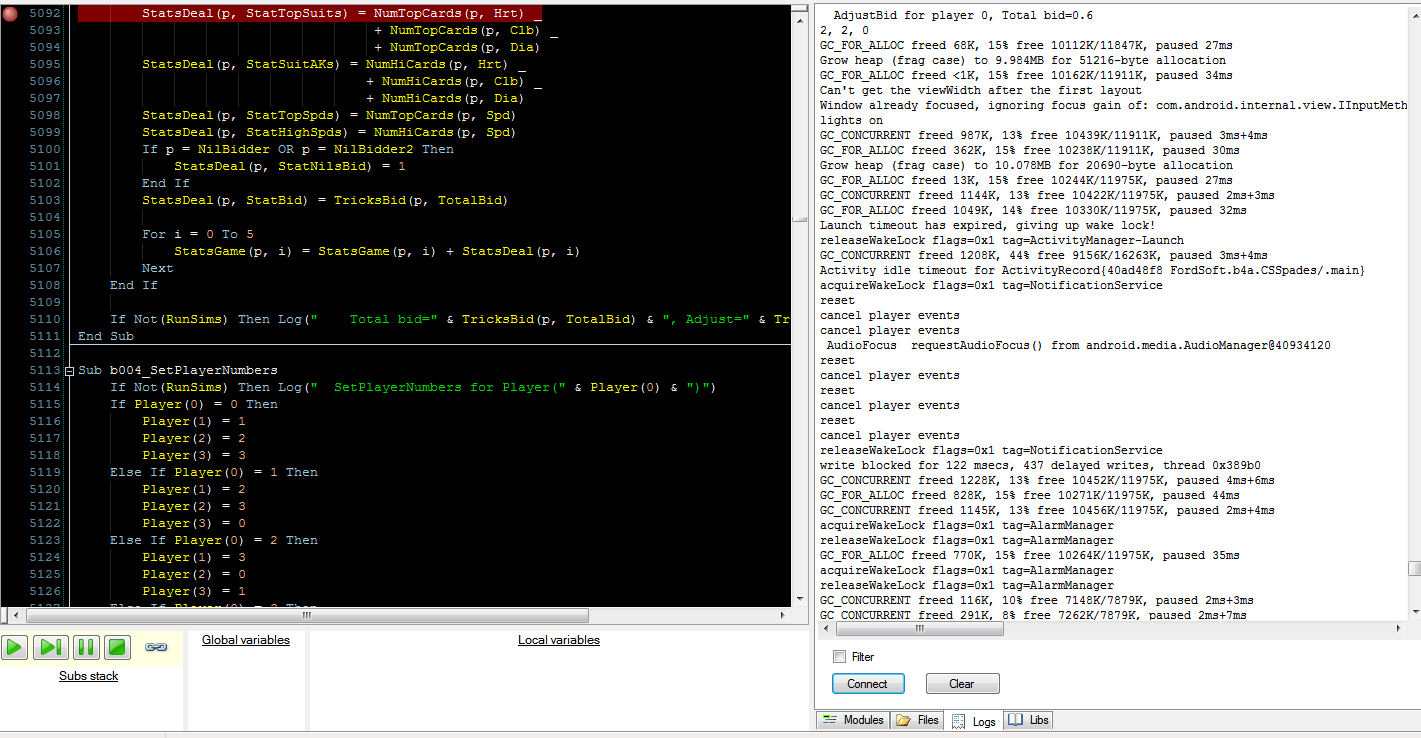Open the Libs tab
1421x738 pixels.
[1029, 720]
